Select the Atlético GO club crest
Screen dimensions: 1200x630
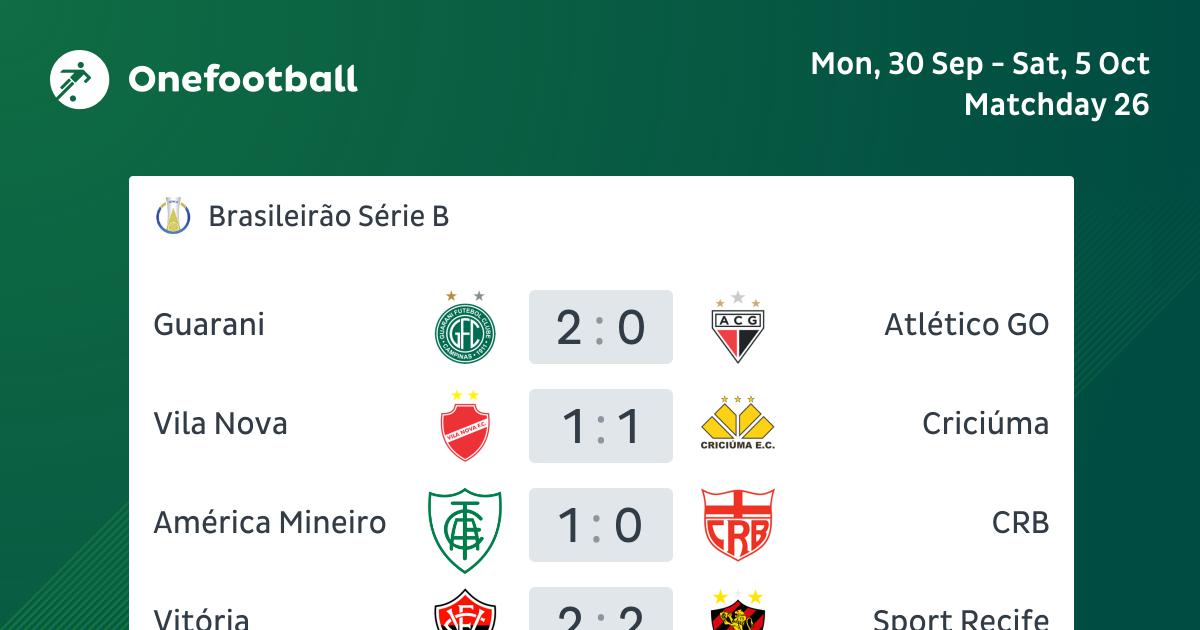tap(737, 328)
